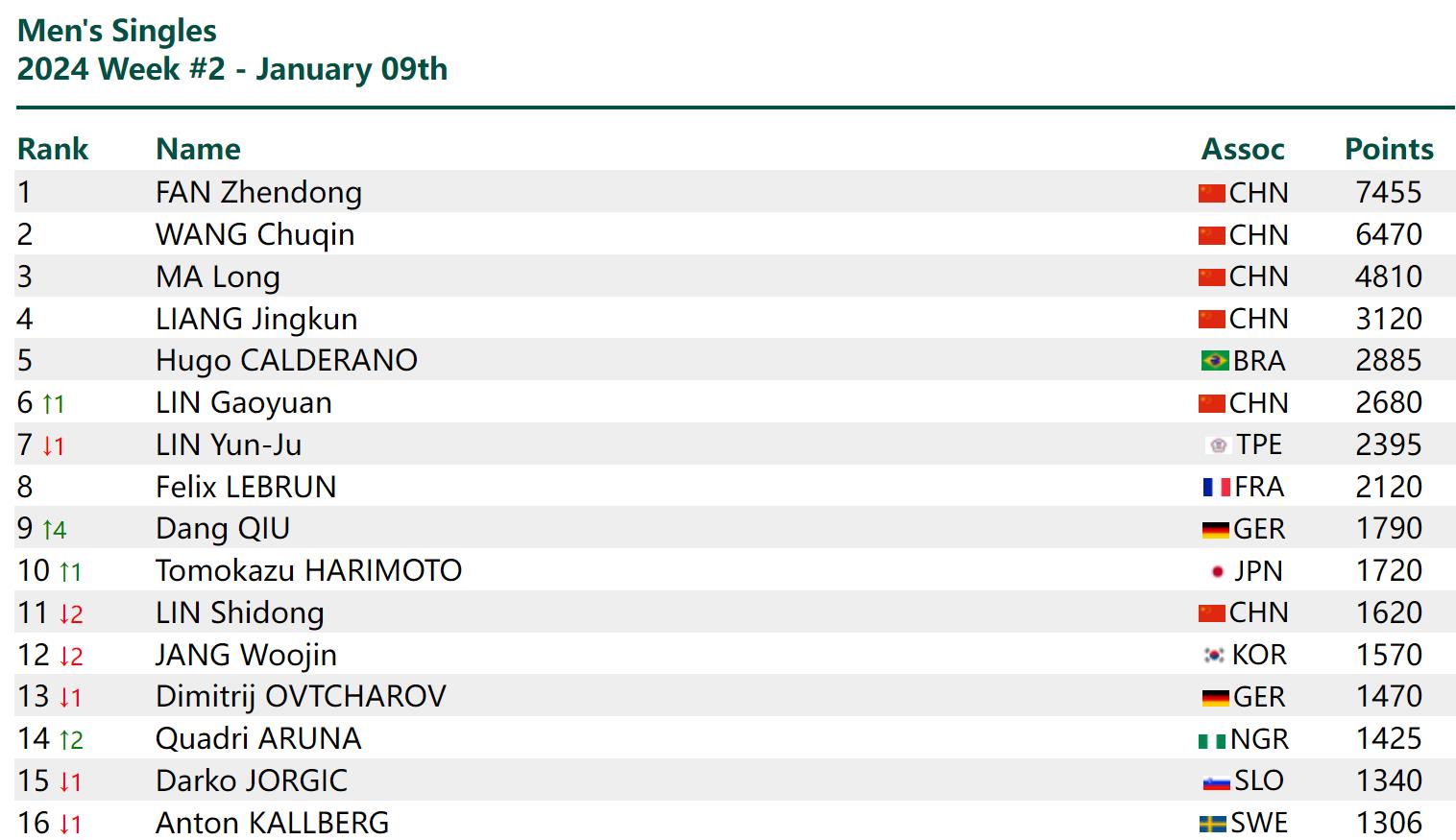Click the France flag next to FRA
Viewport: 1456px width, 840px height.
(x=1217, y=488)
